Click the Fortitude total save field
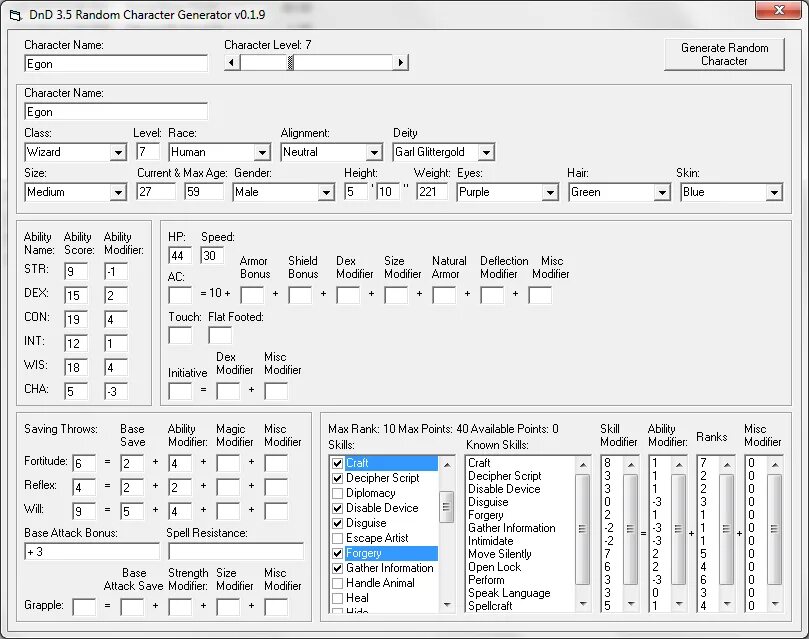Viewport: 809px width, 639px height. pos(84,464)
